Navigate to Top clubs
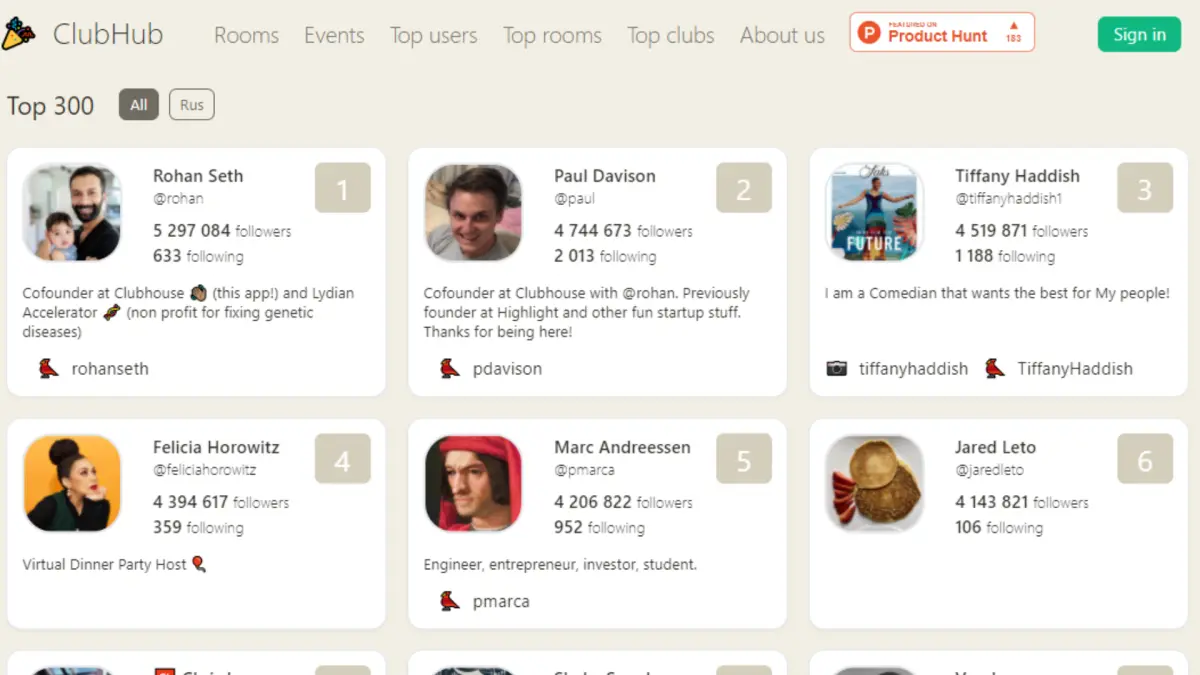Image resolution: width=1200 pixels, height=675 pixels. [x=670, y=36]
